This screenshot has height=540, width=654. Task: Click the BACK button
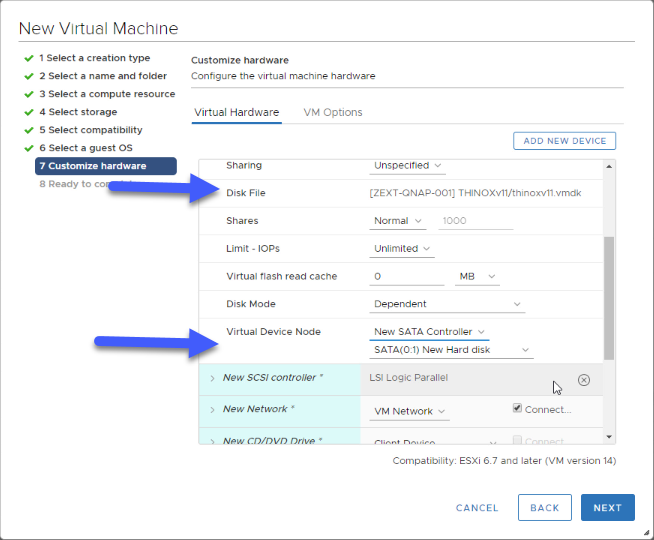[545, 508]
